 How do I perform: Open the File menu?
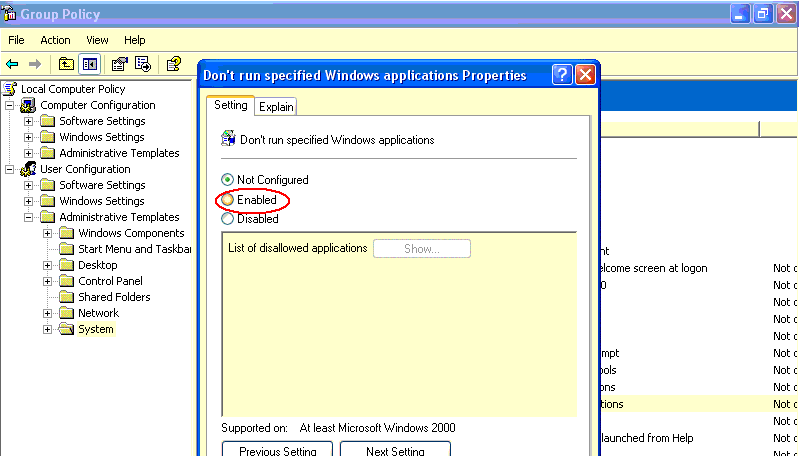tap(16, 40)
